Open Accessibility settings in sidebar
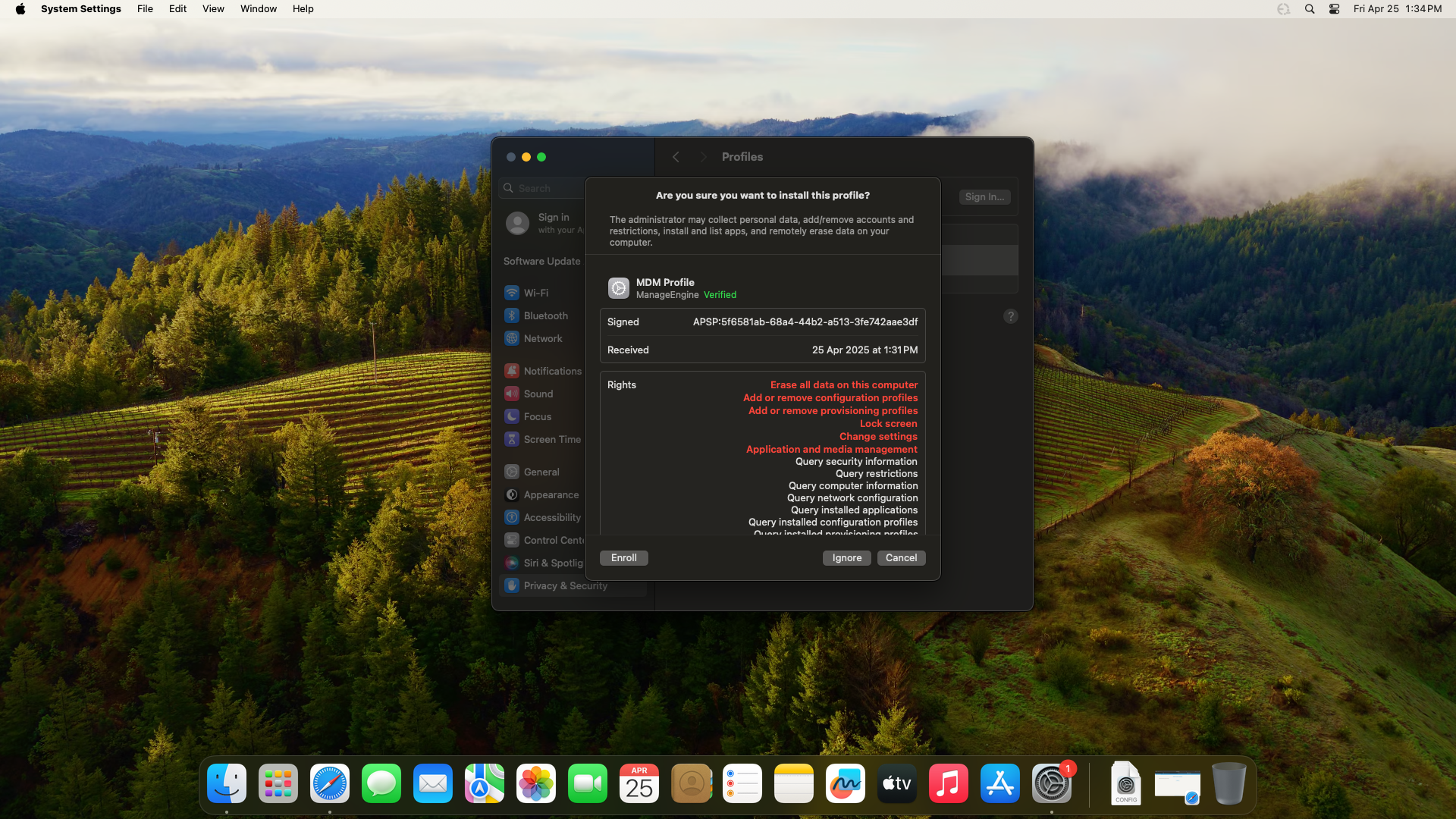 point(551,517)
